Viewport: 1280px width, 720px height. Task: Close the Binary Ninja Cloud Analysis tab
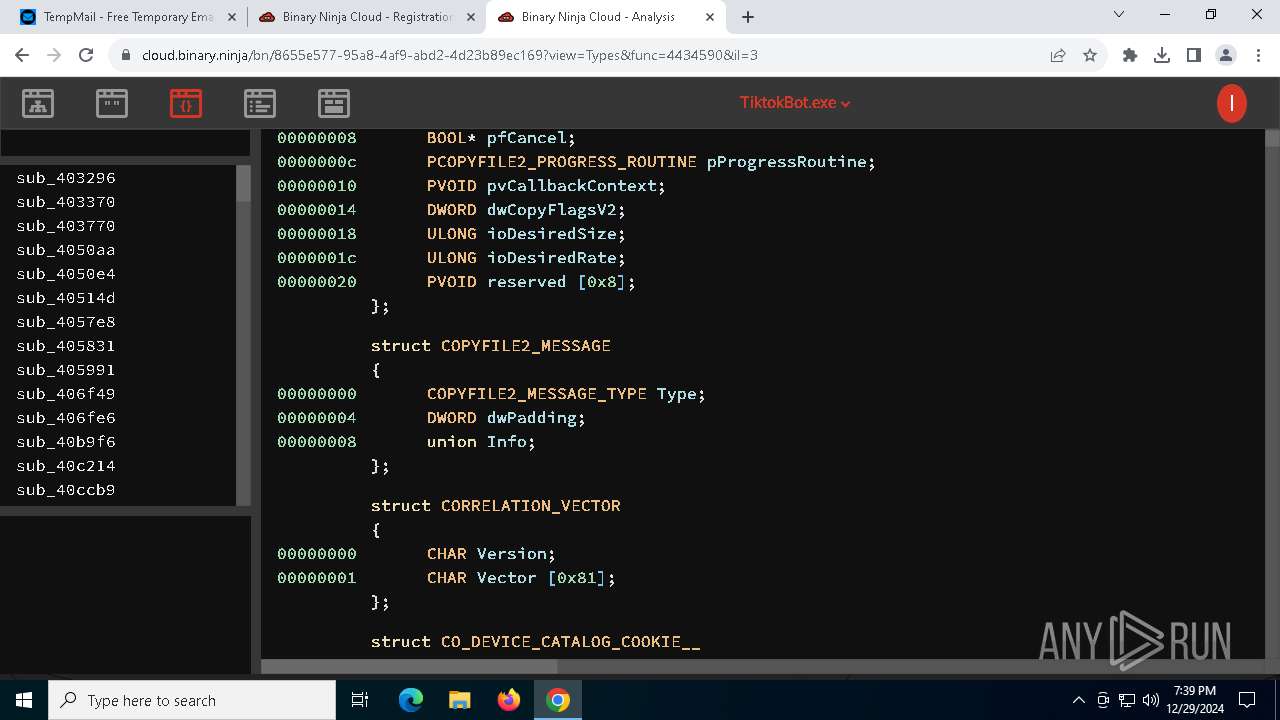coord(709,17)
